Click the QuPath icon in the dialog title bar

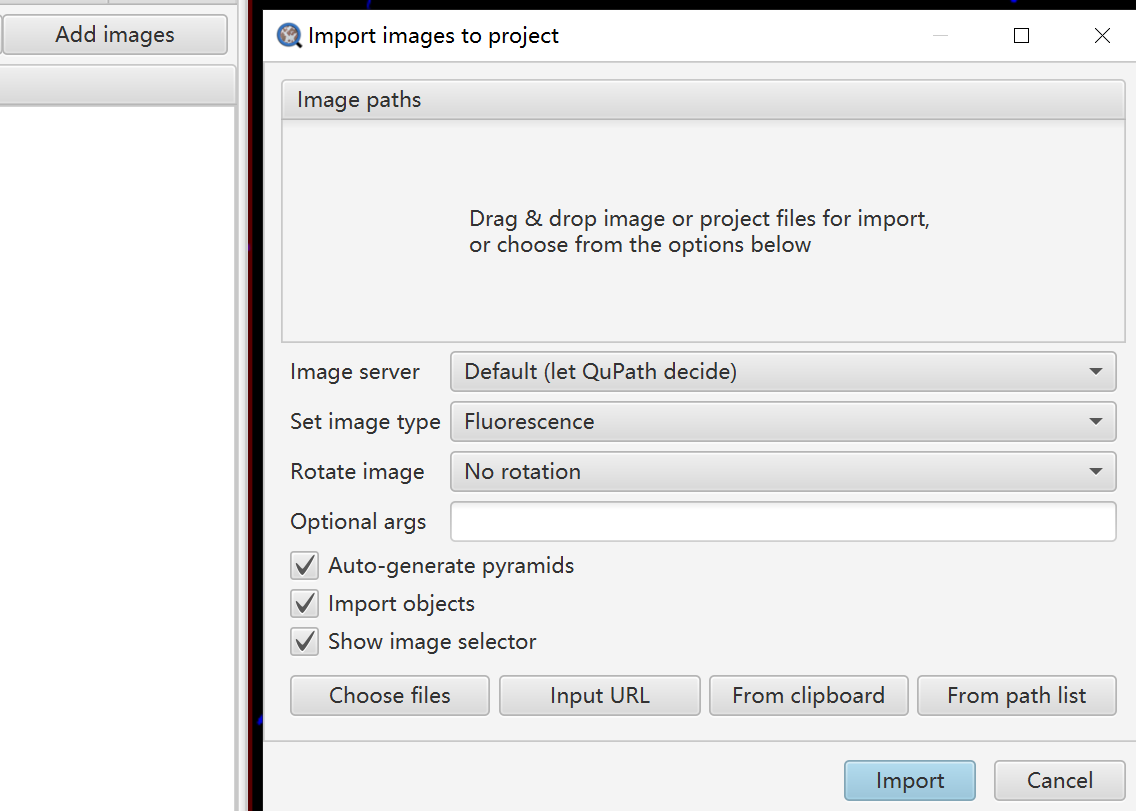pos(289,36)
